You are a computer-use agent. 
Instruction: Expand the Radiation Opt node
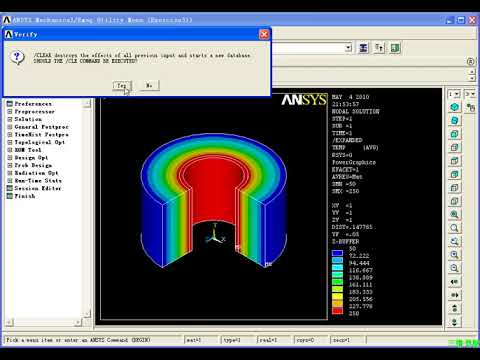[x=10, y=173]
